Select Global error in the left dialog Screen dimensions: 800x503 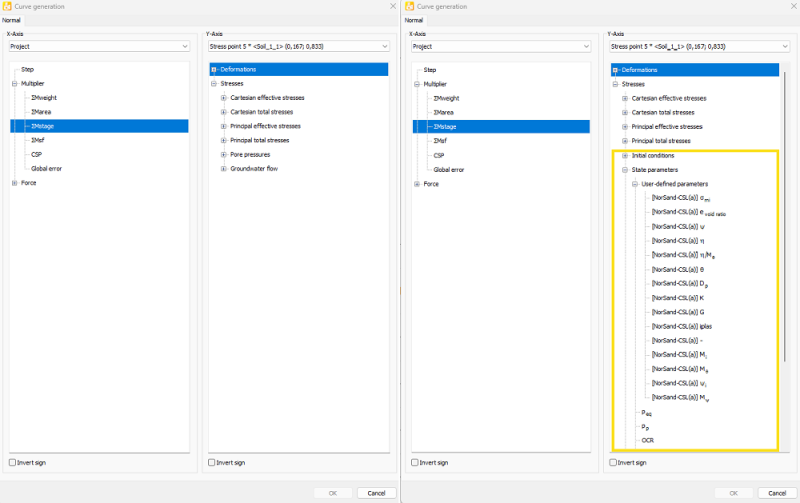tap(47, 169)
